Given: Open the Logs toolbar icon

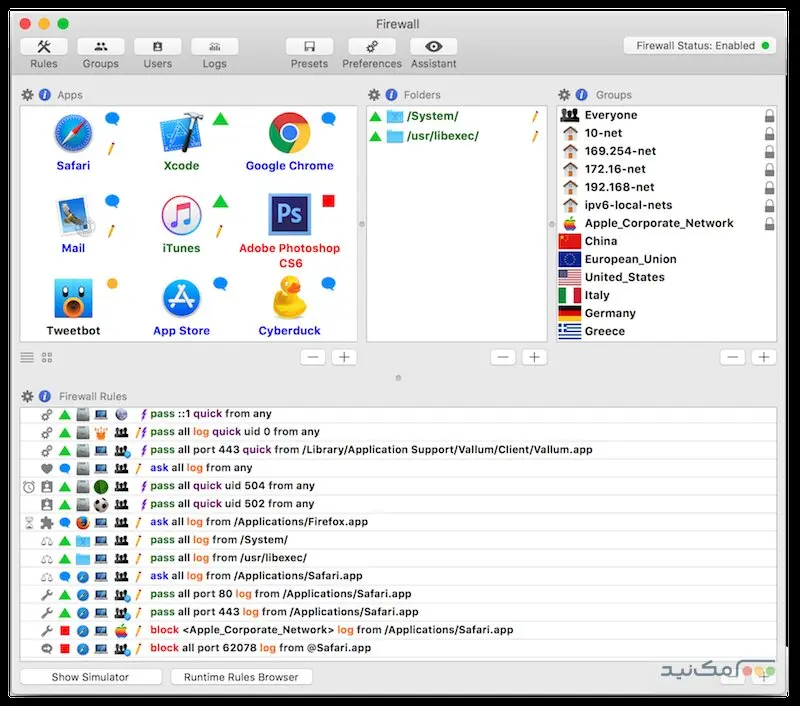Looking at the screenshot, I should click(x=214, y=47).
